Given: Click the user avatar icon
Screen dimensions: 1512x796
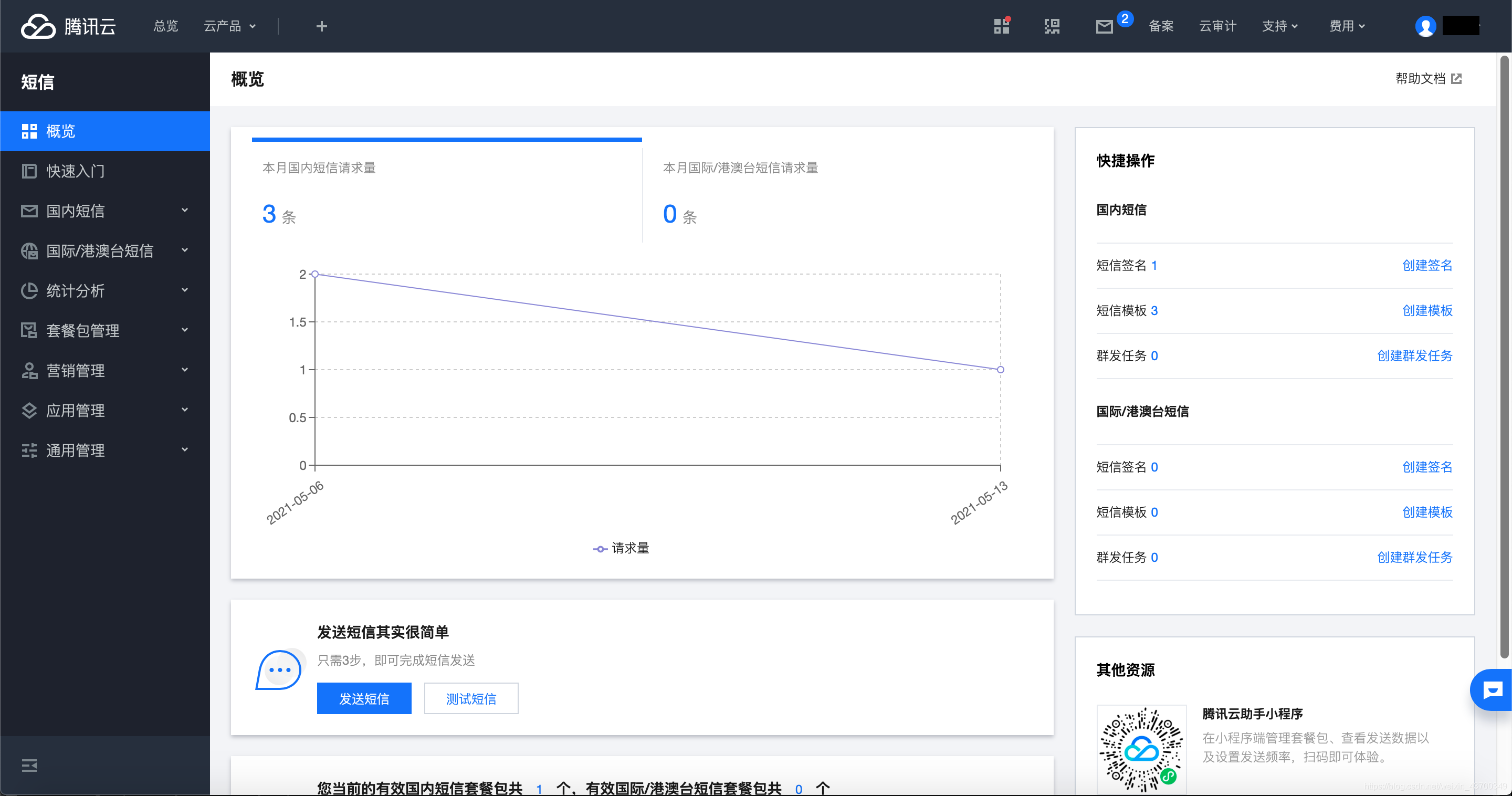Looking at the screenshot, I should pyautogui.click(x=1425, y=26).
